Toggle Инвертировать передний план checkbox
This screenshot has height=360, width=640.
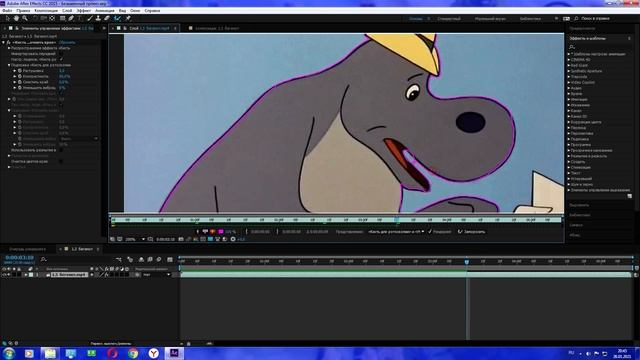tap(61, 53)
